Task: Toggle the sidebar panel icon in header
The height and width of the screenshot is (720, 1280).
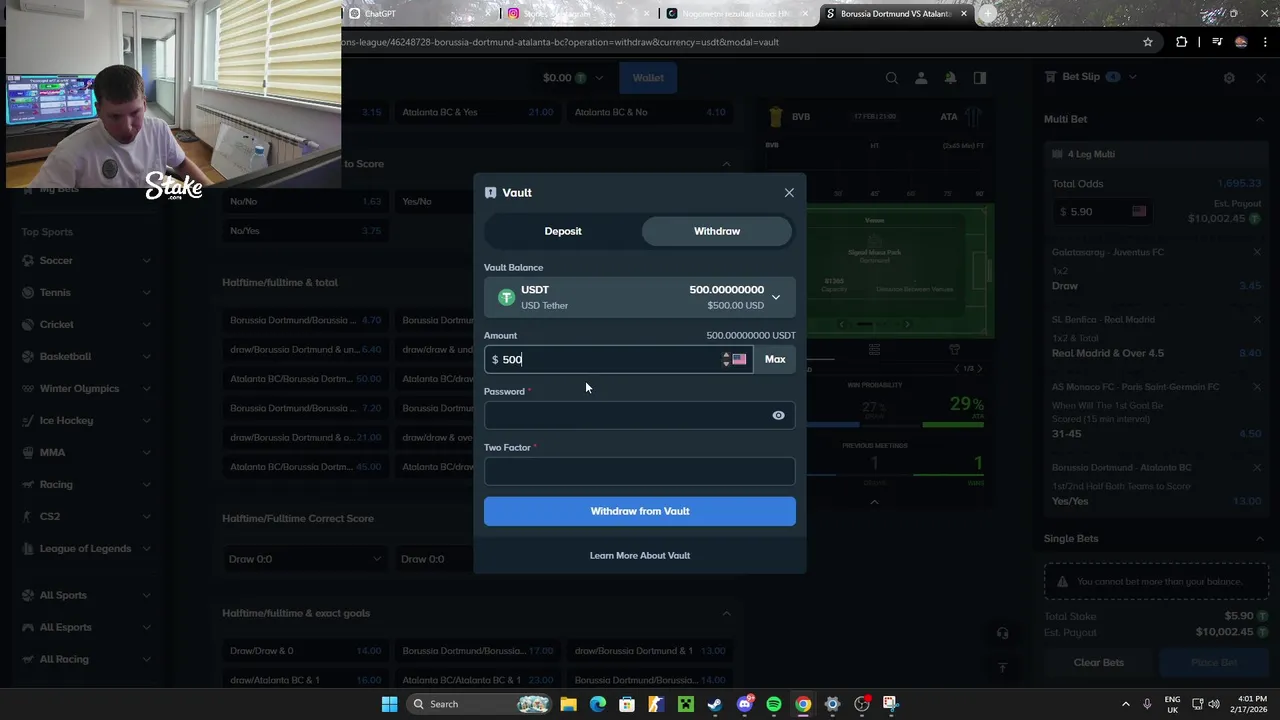Action: (980, 78)
